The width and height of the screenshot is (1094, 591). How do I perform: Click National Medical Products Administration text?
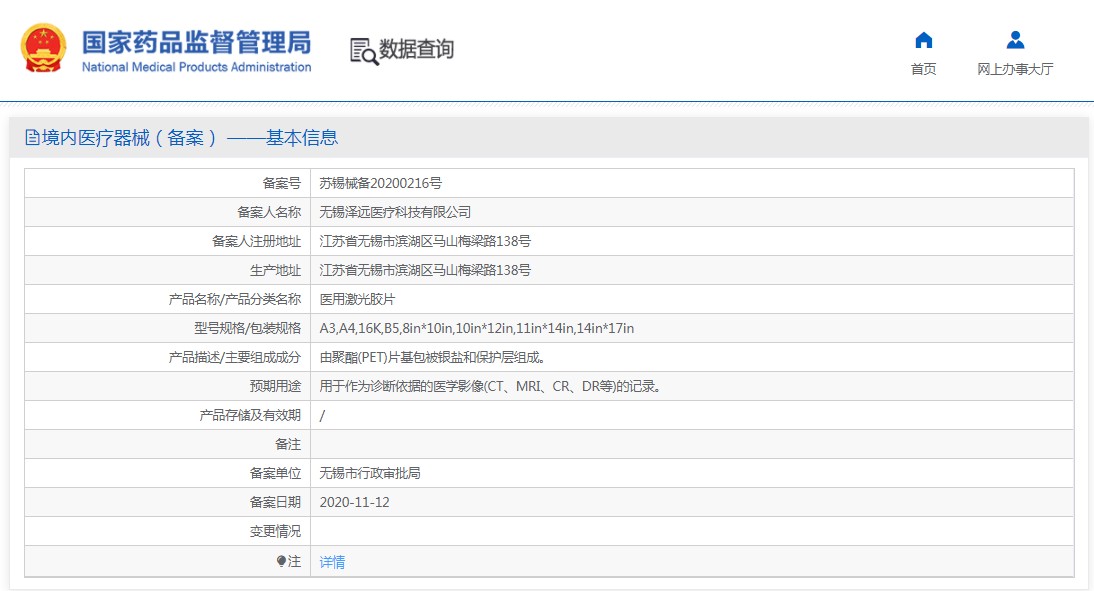pyautogui.click(x=197, y=67)
